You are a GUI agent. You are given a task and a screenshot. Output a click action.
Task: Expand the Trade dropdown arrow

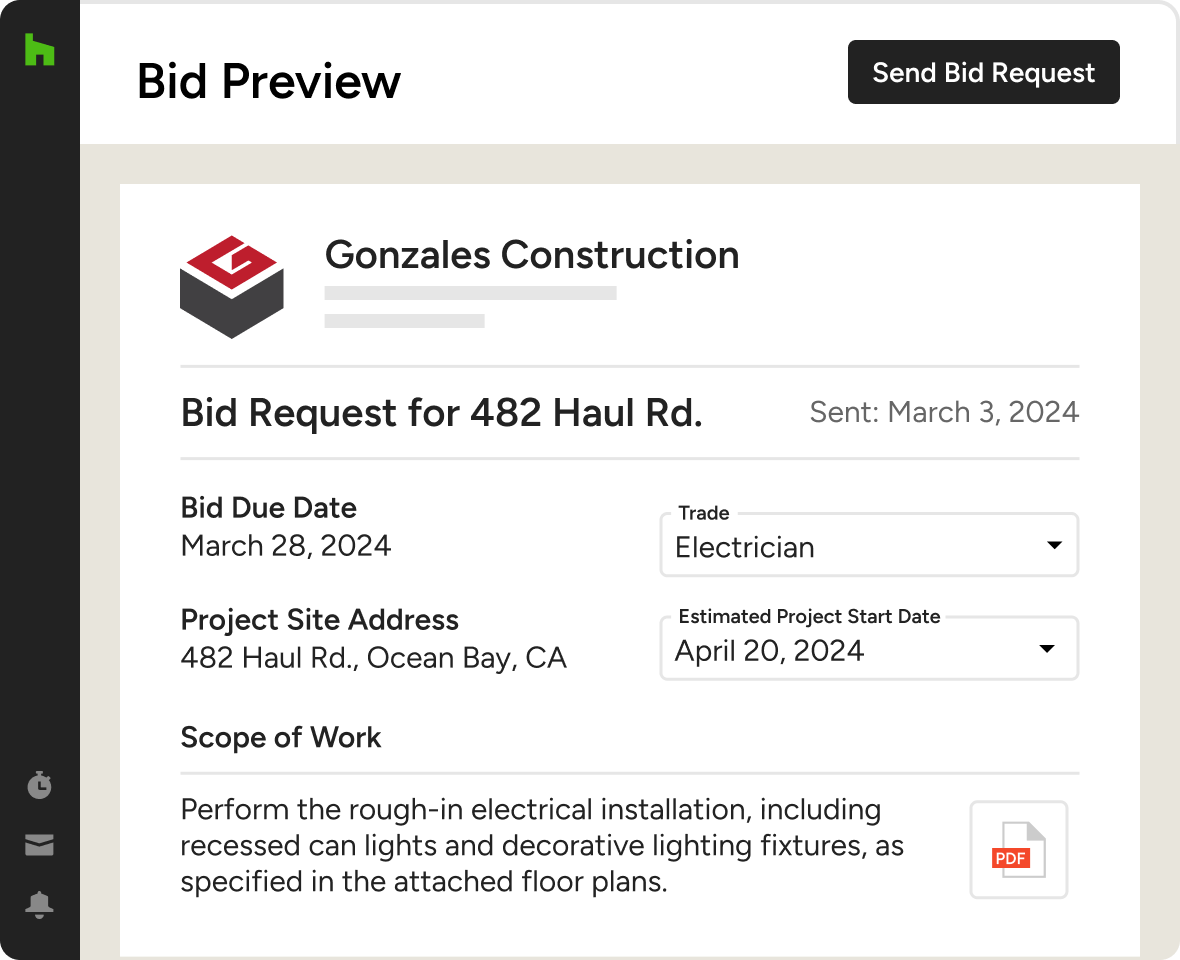(x=1053, y=546)
